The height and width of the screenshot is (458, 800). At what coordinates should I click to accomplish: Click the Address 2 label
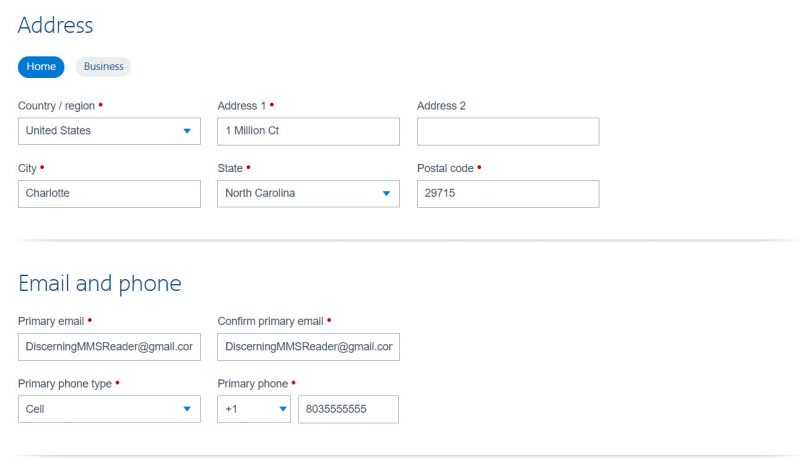coord(441,106)
